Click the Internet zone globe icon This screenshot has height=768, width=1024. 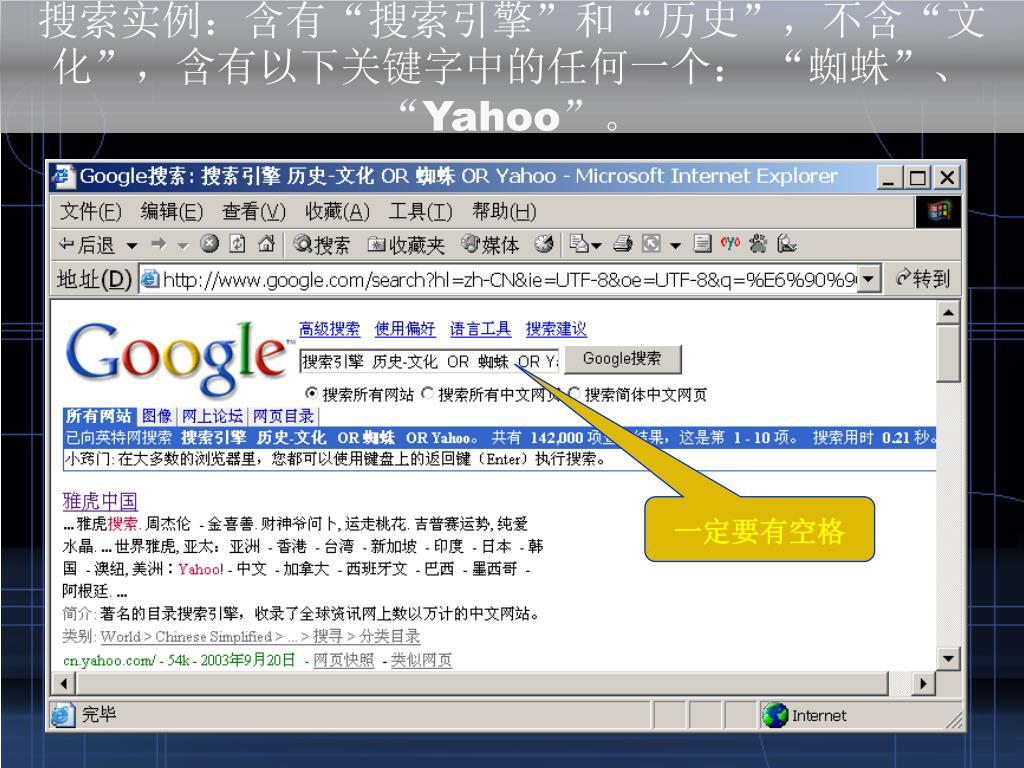[x=775, y=716]
